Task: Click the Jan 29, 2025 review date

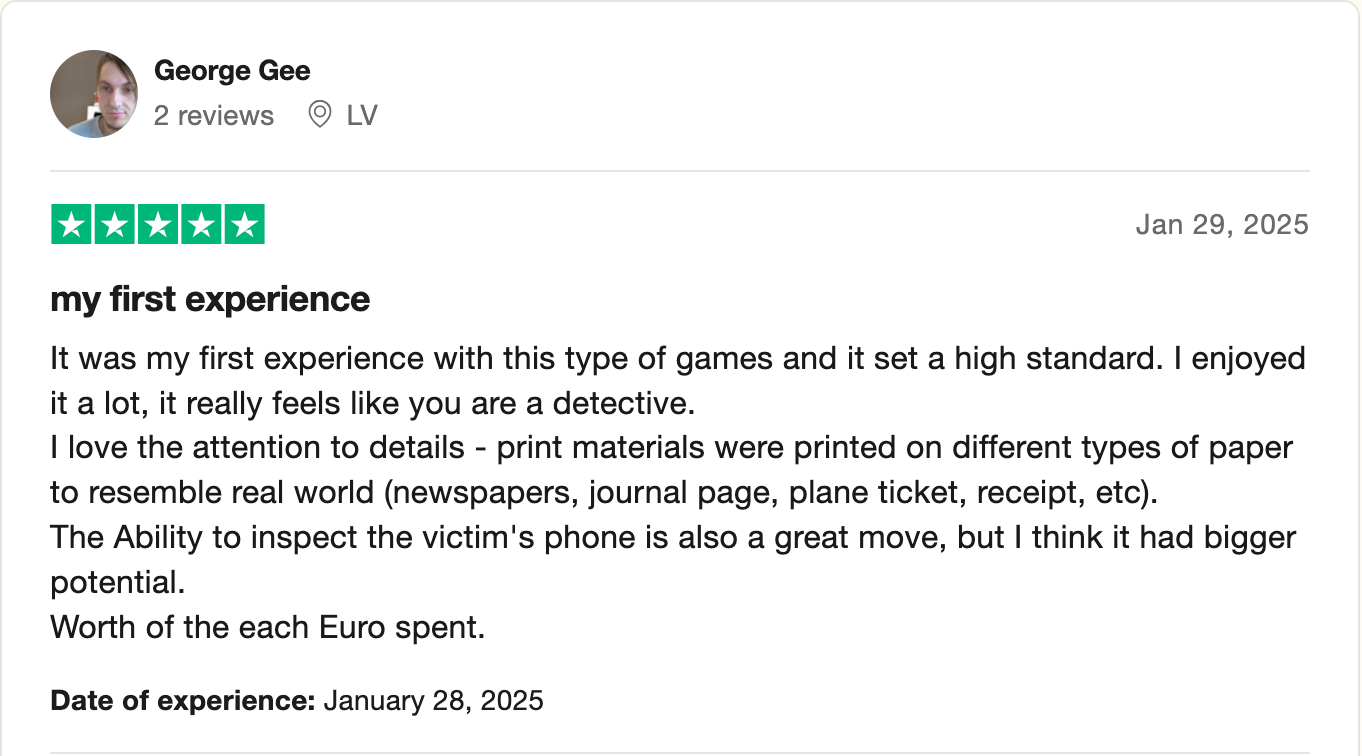Action: (x=1221, y=224)
